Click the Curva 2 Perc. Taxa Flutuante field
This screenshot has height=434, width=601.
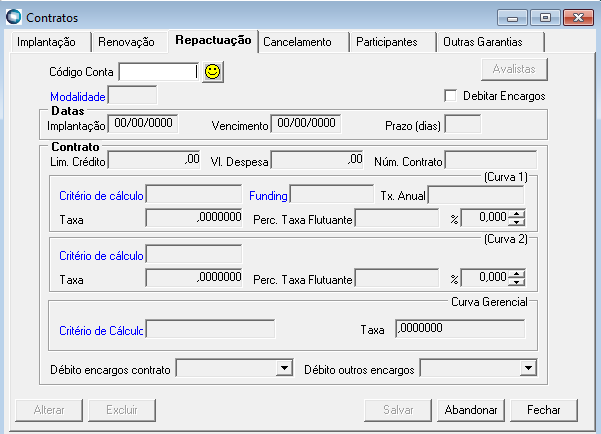coord(397,278)
